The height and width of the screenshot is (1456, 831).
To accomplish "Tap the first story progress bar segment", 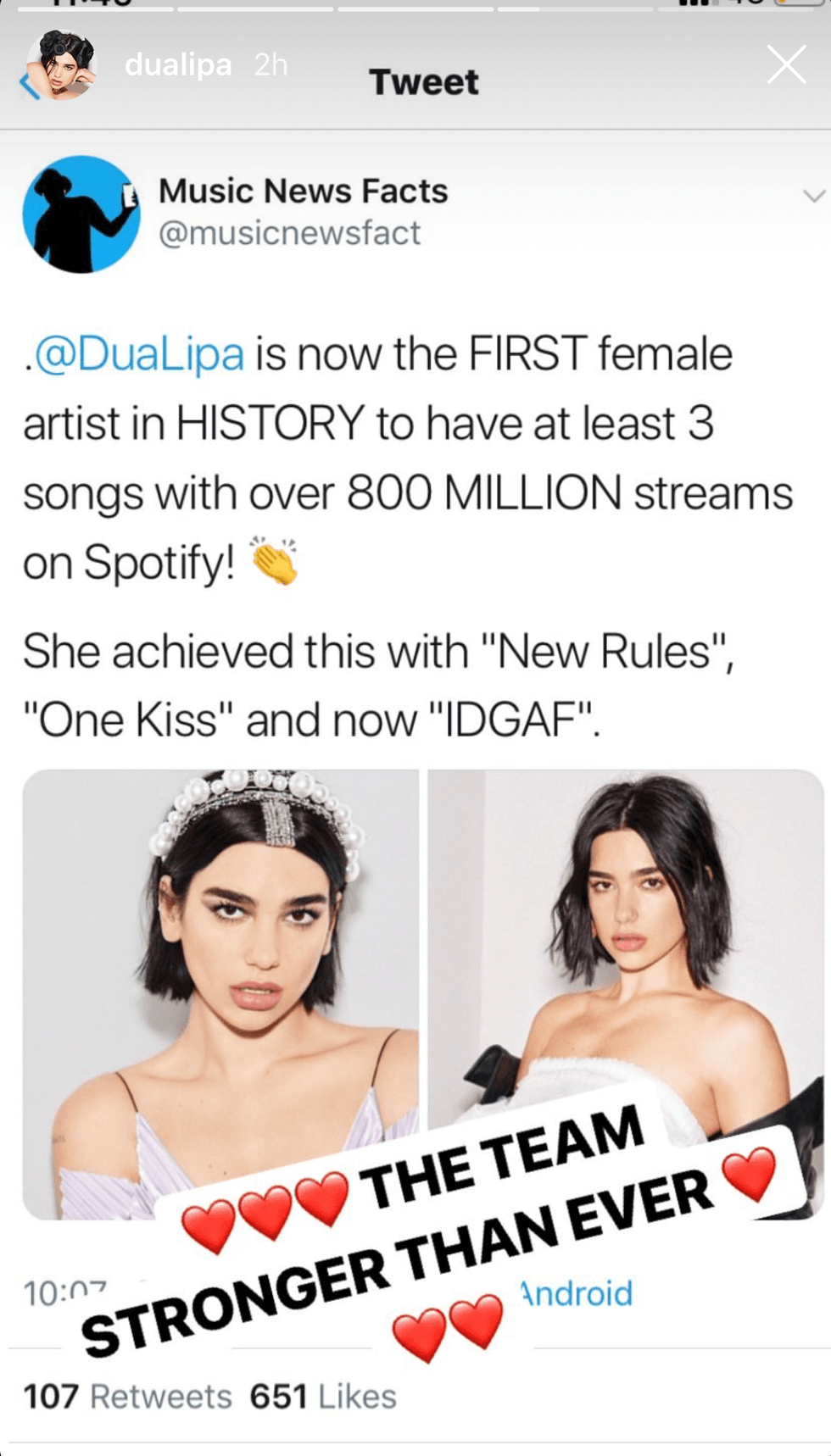I will tap(95, 8).
